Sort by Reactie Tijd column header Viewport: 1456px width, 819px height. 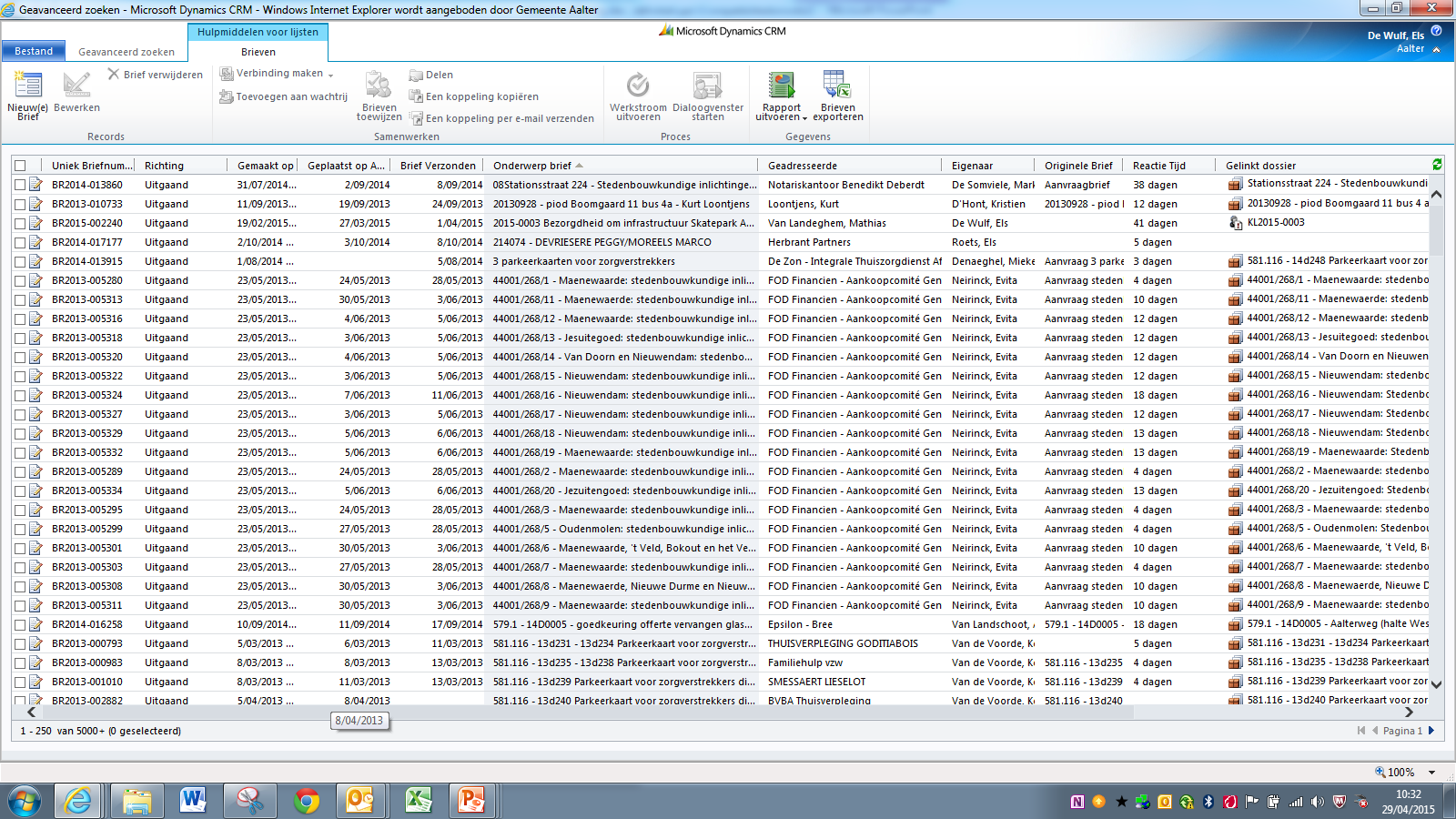1159,166
